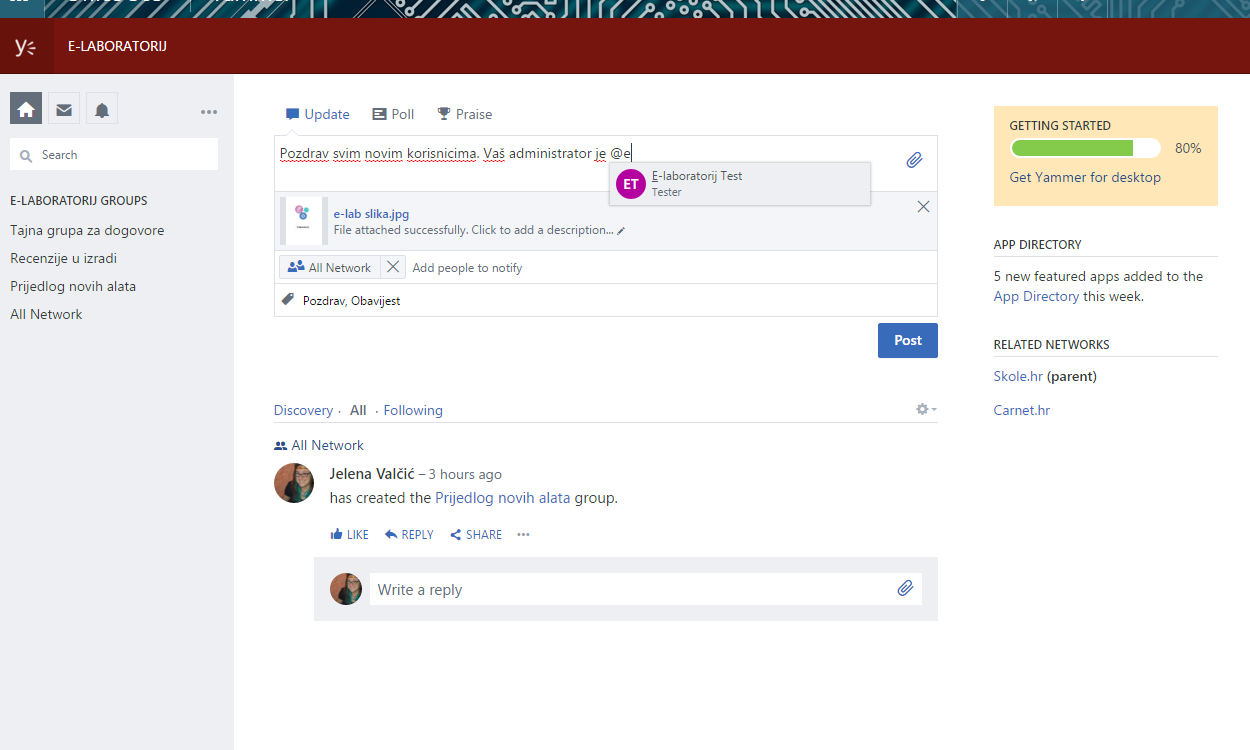Click the Post button
Viewport: 1250px width, 750px height.
pos(907,340)
